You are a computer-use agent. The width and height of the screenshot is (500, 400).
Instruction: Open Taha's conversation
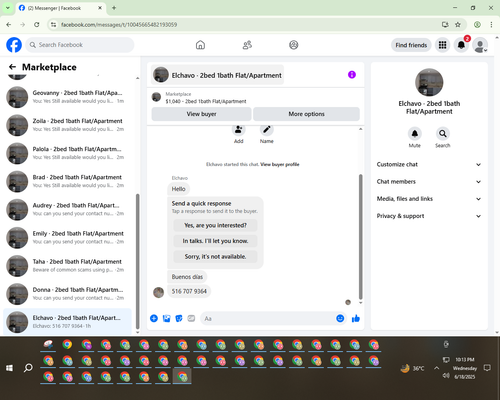pyautogui.click(x=68, y=266)
